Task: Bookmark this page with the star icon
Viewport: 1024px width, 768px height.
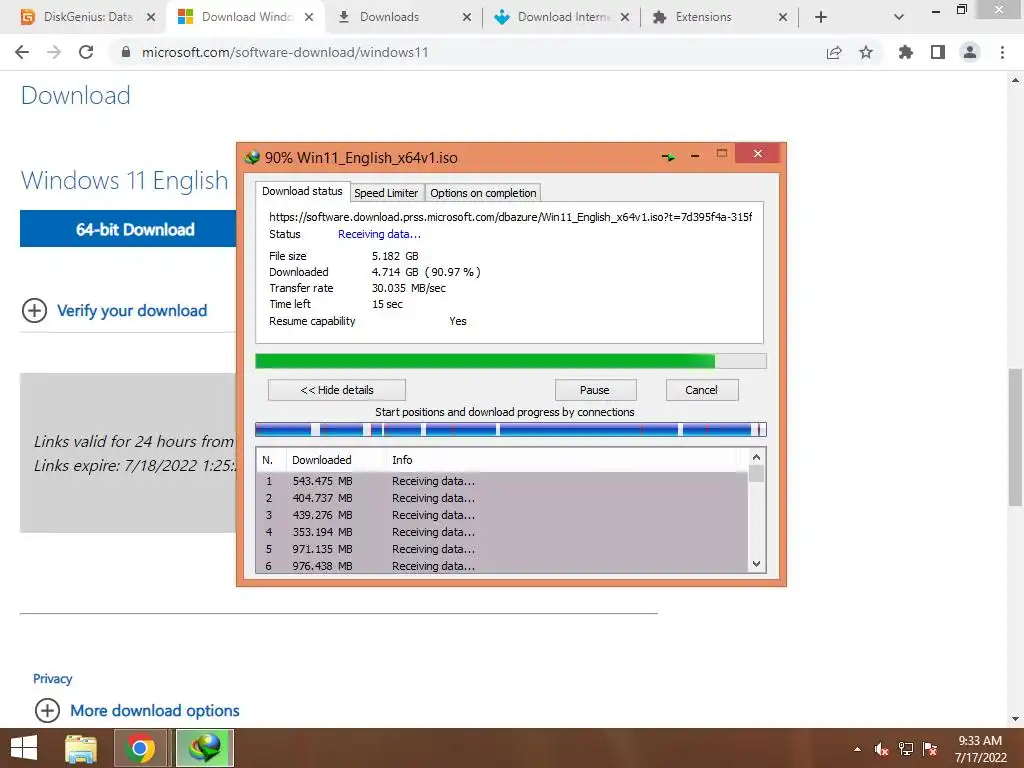Action: [x=866, y=52]
